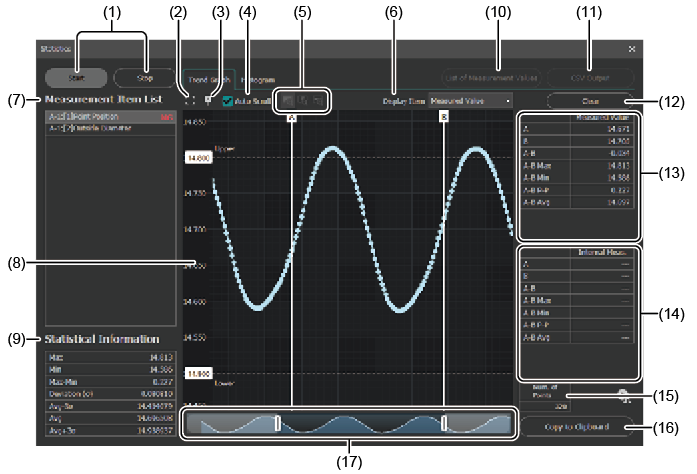Click the middle icon in cursor tool group
The height and width of the screenshot is (474, 697).
(x=304, y=100)
